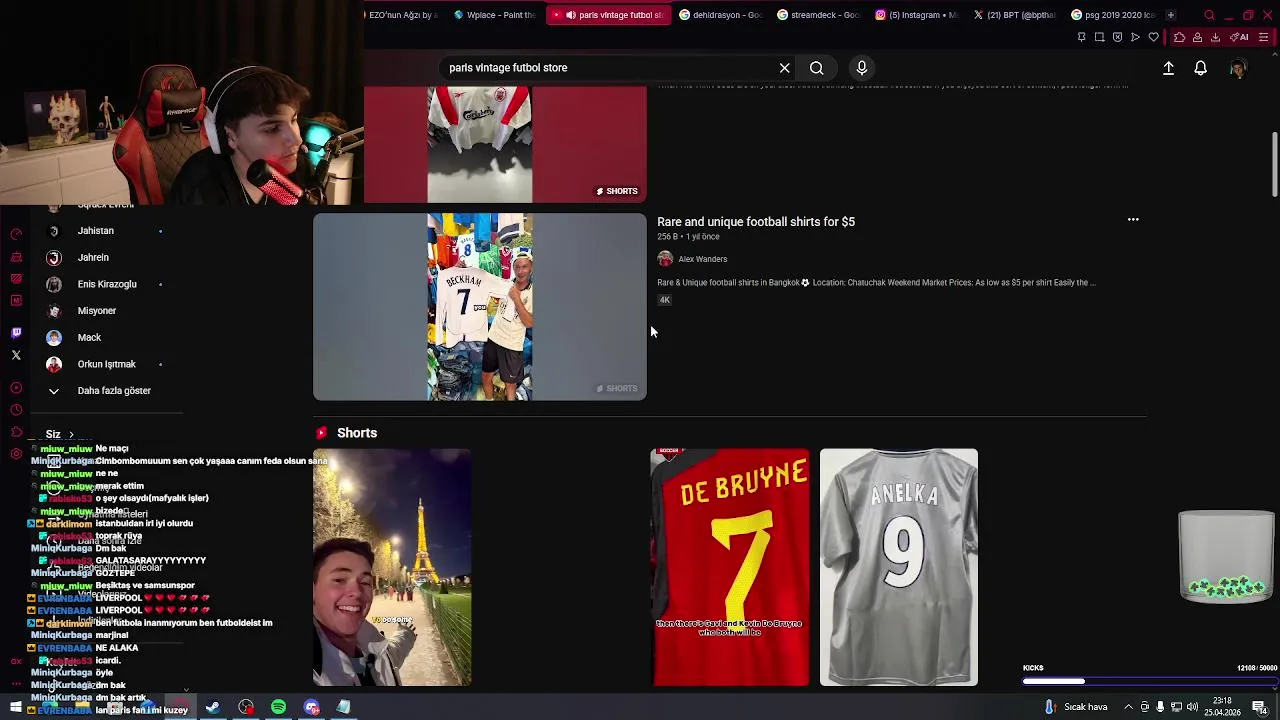This screenshot has width=1280, height=720.
Task: Open the Eiffel Tower short thumbnail
Action: [392, 567]
